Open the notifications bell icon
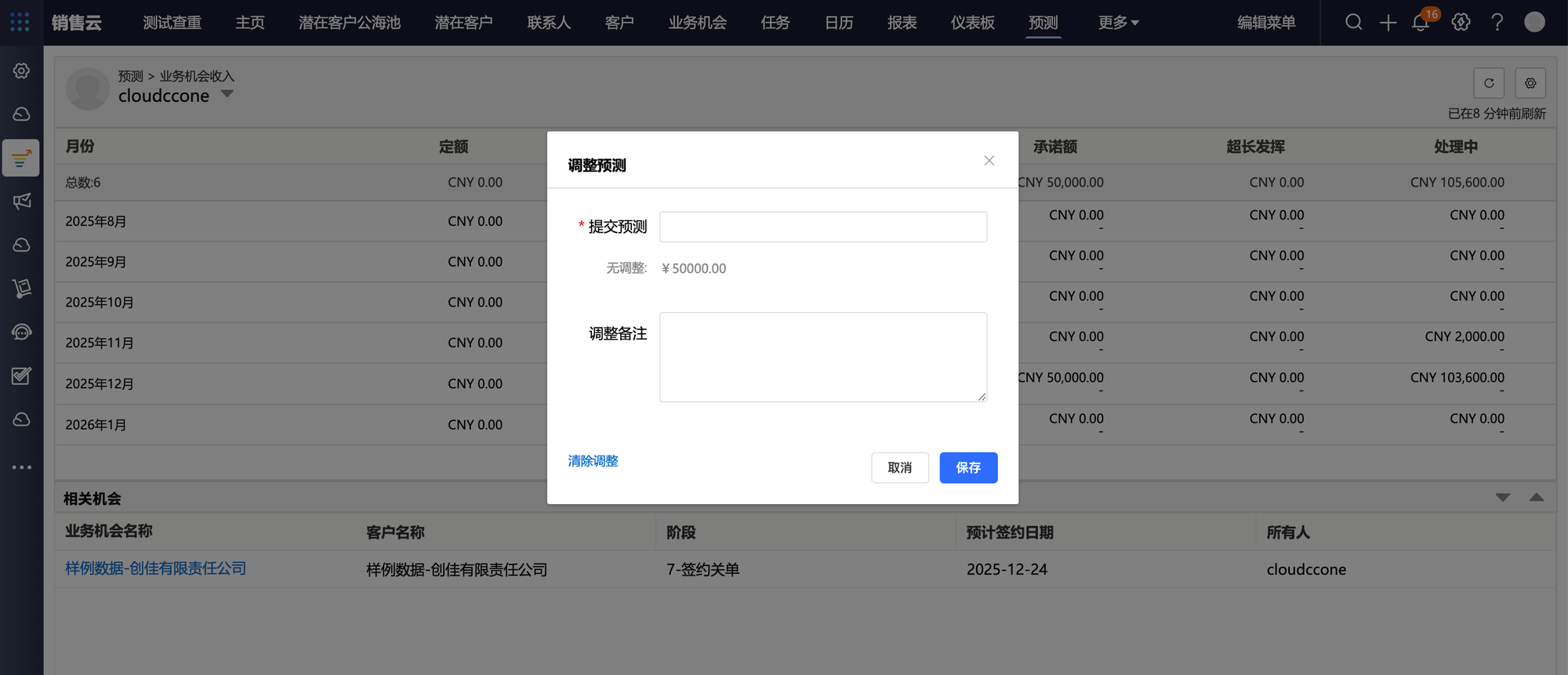Image resolution: width=1568 pixels, height=675 pixels. click(x=1421, y=23)
